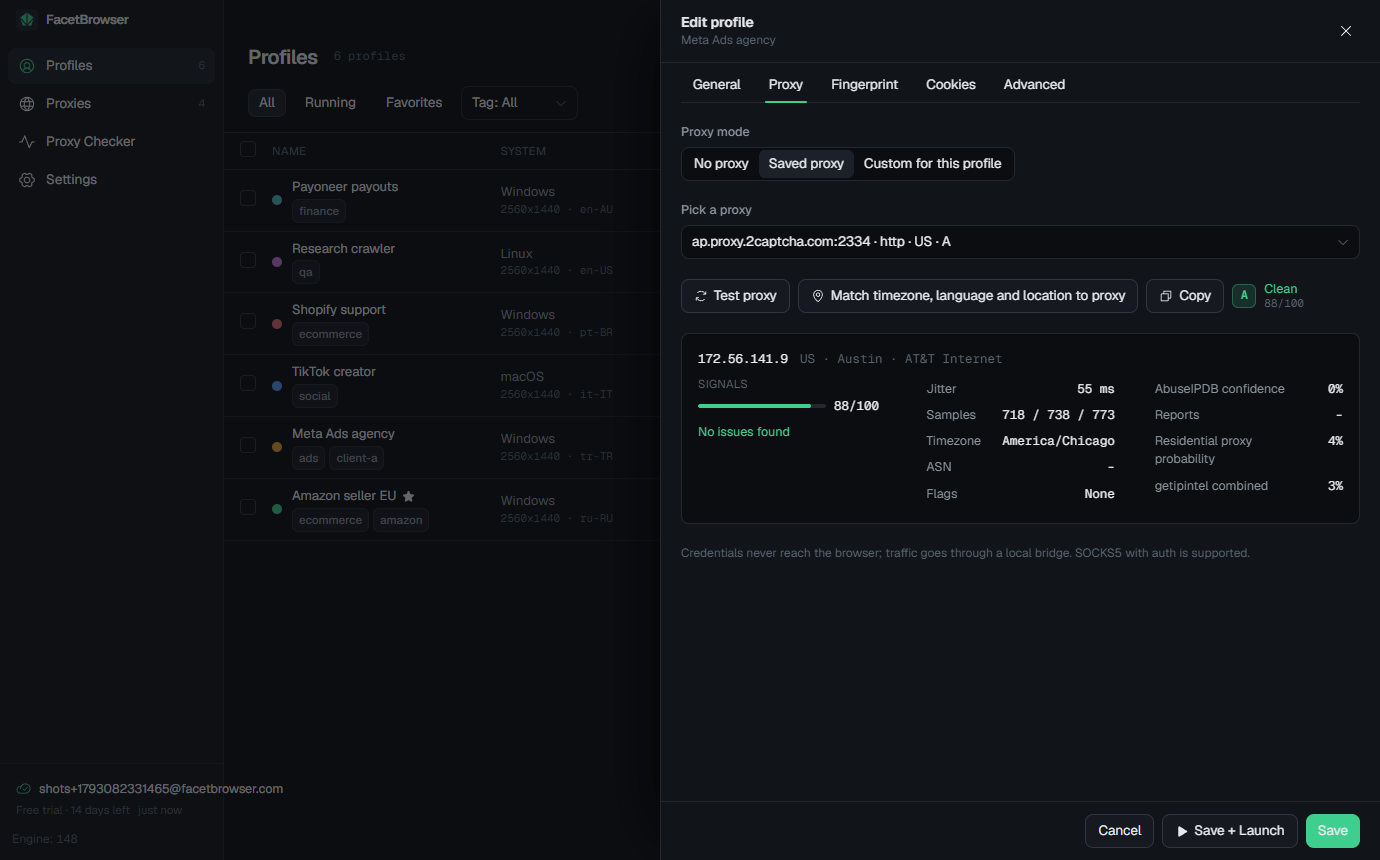Open Profiles via its sidebar icon

(x=27, y=66)
